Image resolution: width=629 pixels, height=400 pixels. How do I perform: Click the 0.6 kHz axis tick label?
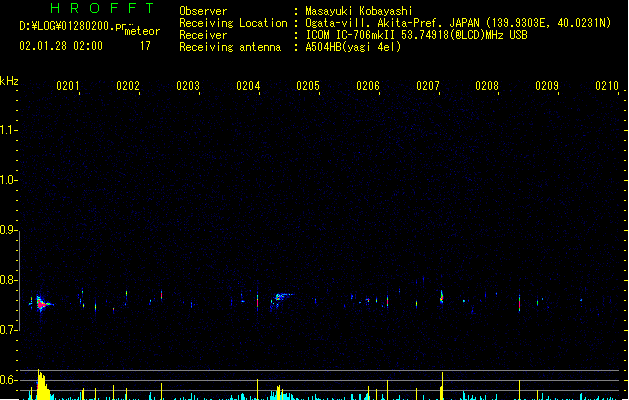click(7, 380)
